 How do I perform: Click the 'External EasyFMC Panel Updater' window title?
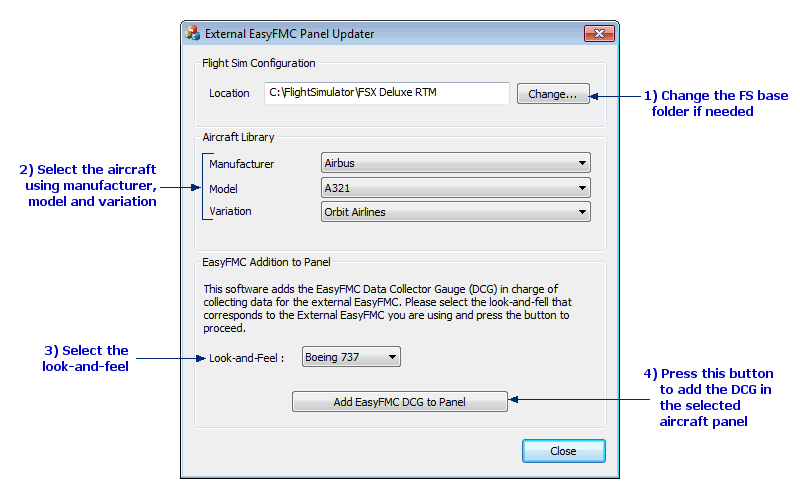click(289, 34)
